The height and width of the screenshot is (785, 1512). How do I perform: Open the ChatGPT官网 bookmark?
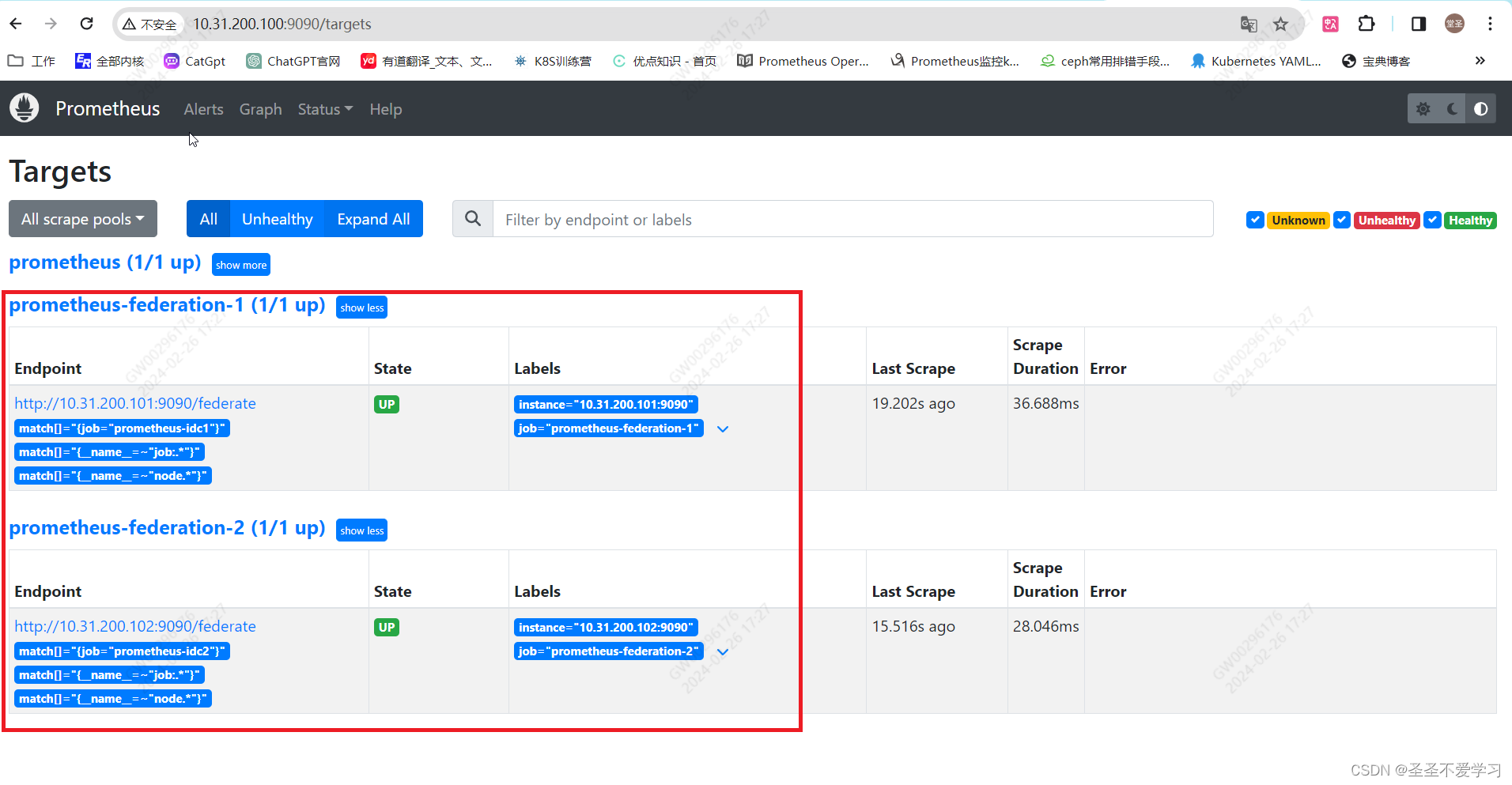pyautogui.click(x=293, y=61)
